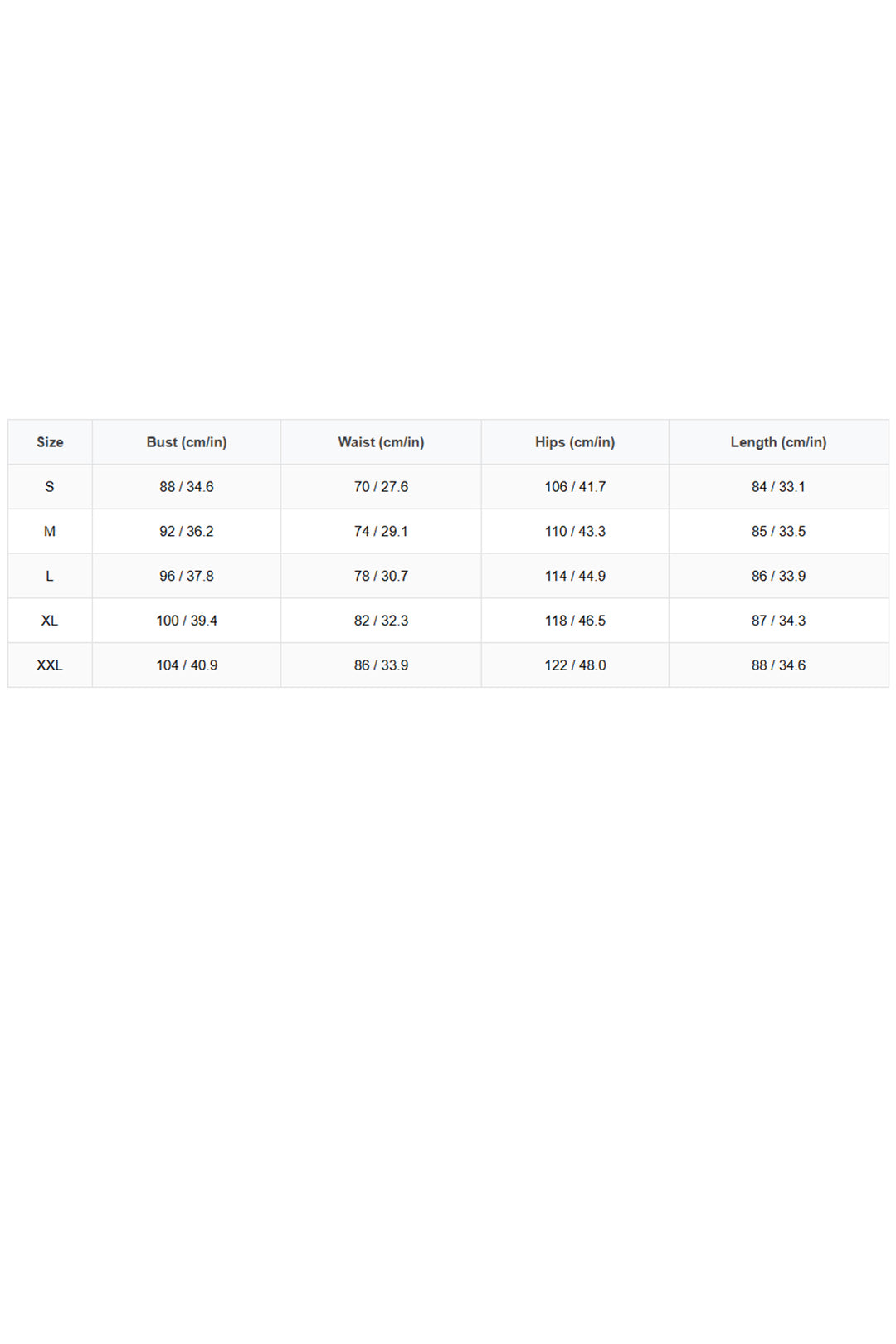Select waist value 74 / 29.1

381,532
